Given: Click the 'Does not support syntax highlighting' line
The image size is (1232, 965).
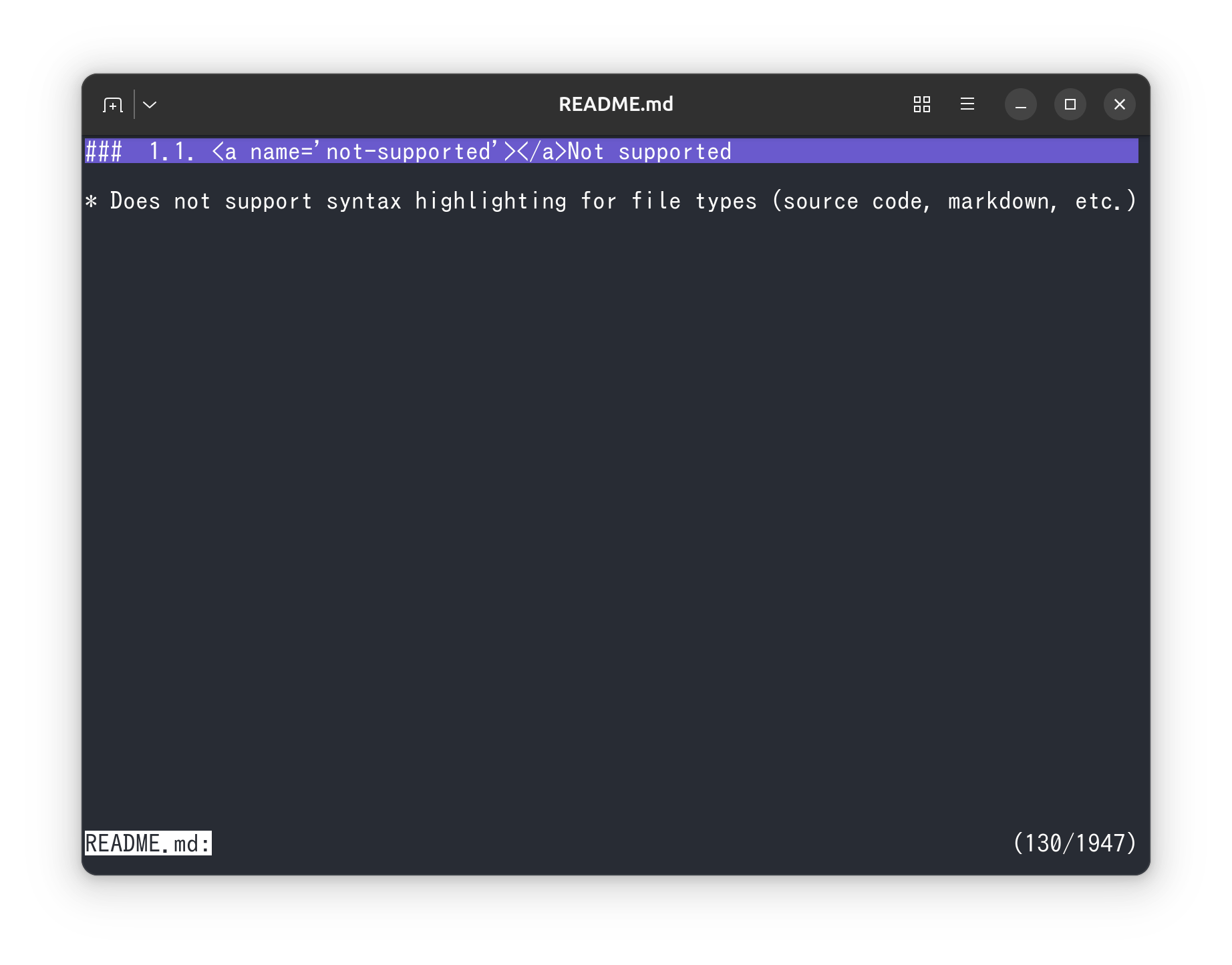Looking at the screenshot, I should click(611, 201).
